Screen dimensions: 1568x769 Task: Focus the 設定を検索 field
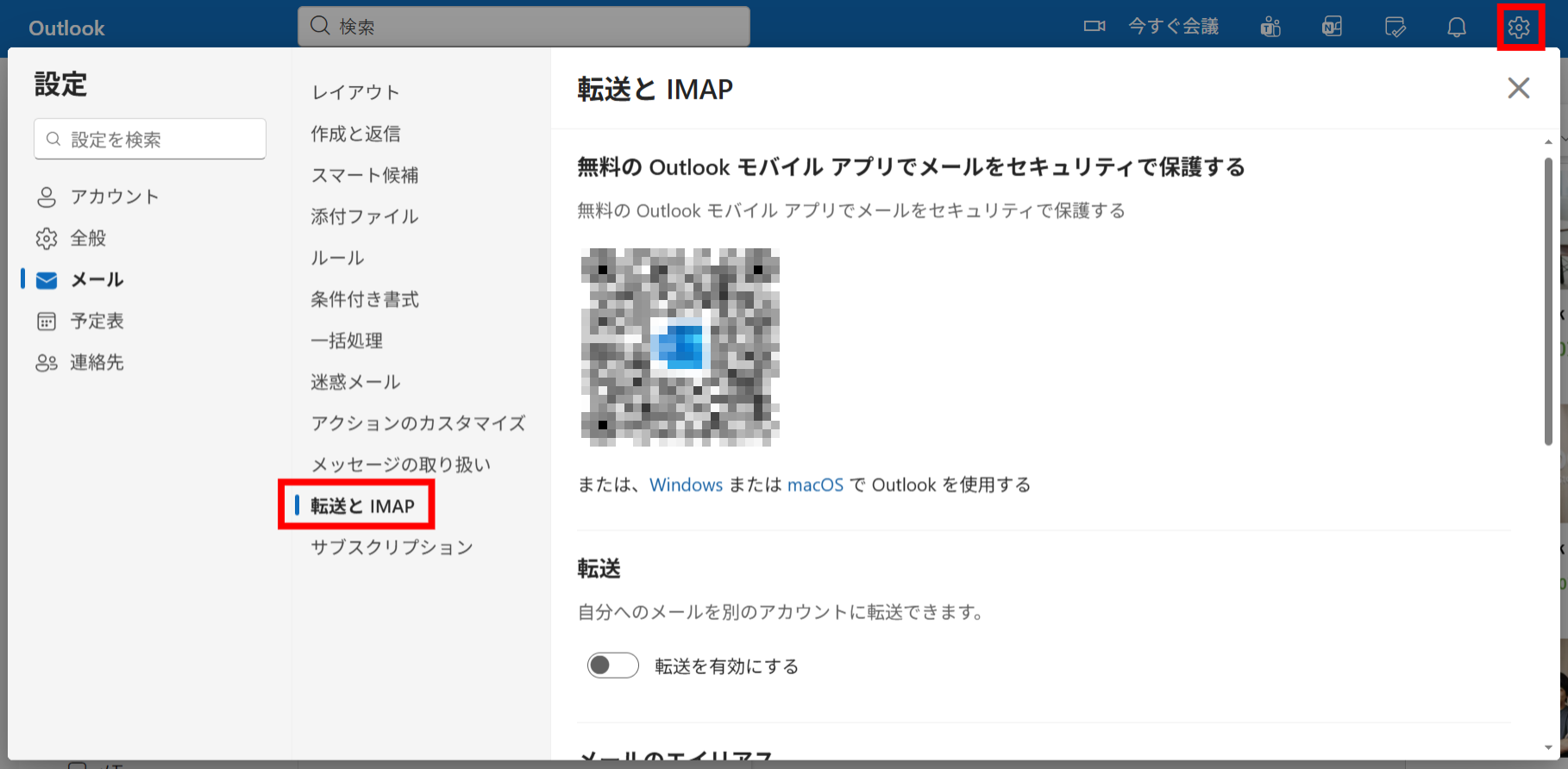pyautogui.click(x=150, y=139)
